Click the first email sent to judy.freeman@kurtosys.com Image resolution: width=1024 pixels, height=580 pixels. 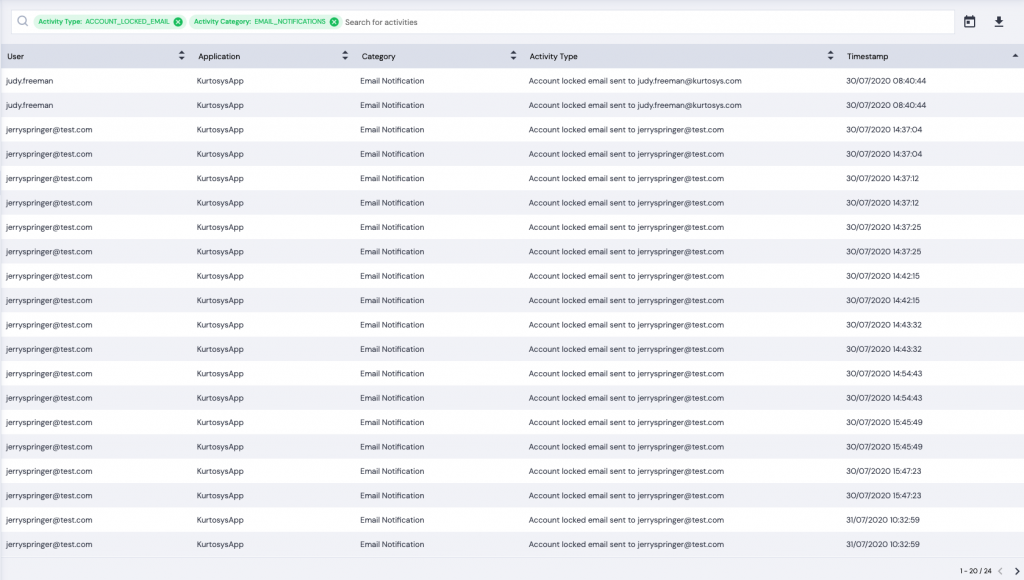(x=635, y=81)
